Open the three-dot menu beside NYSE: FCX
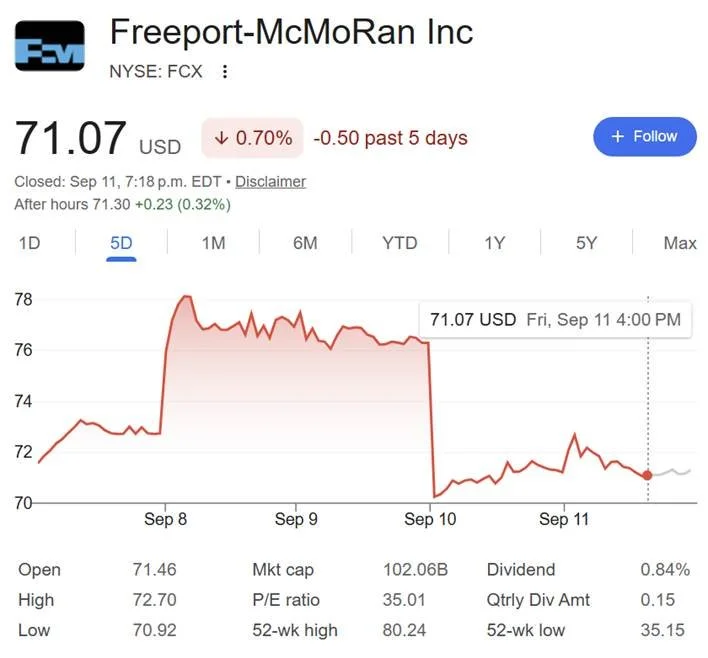 click(224, 71)
